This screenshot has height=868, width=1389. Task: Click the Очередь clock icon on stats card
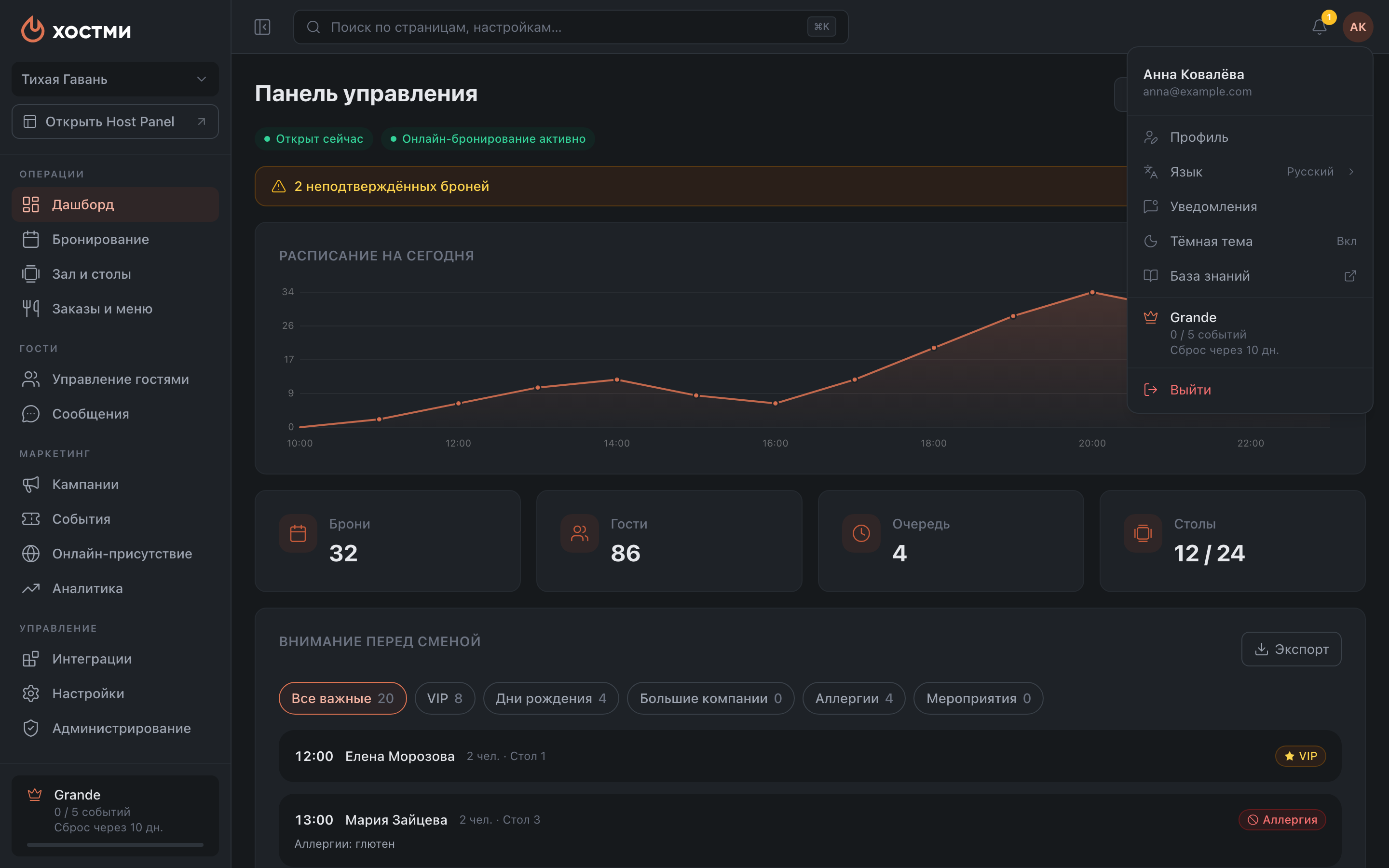pyautogui.click(x=861, y=533)
